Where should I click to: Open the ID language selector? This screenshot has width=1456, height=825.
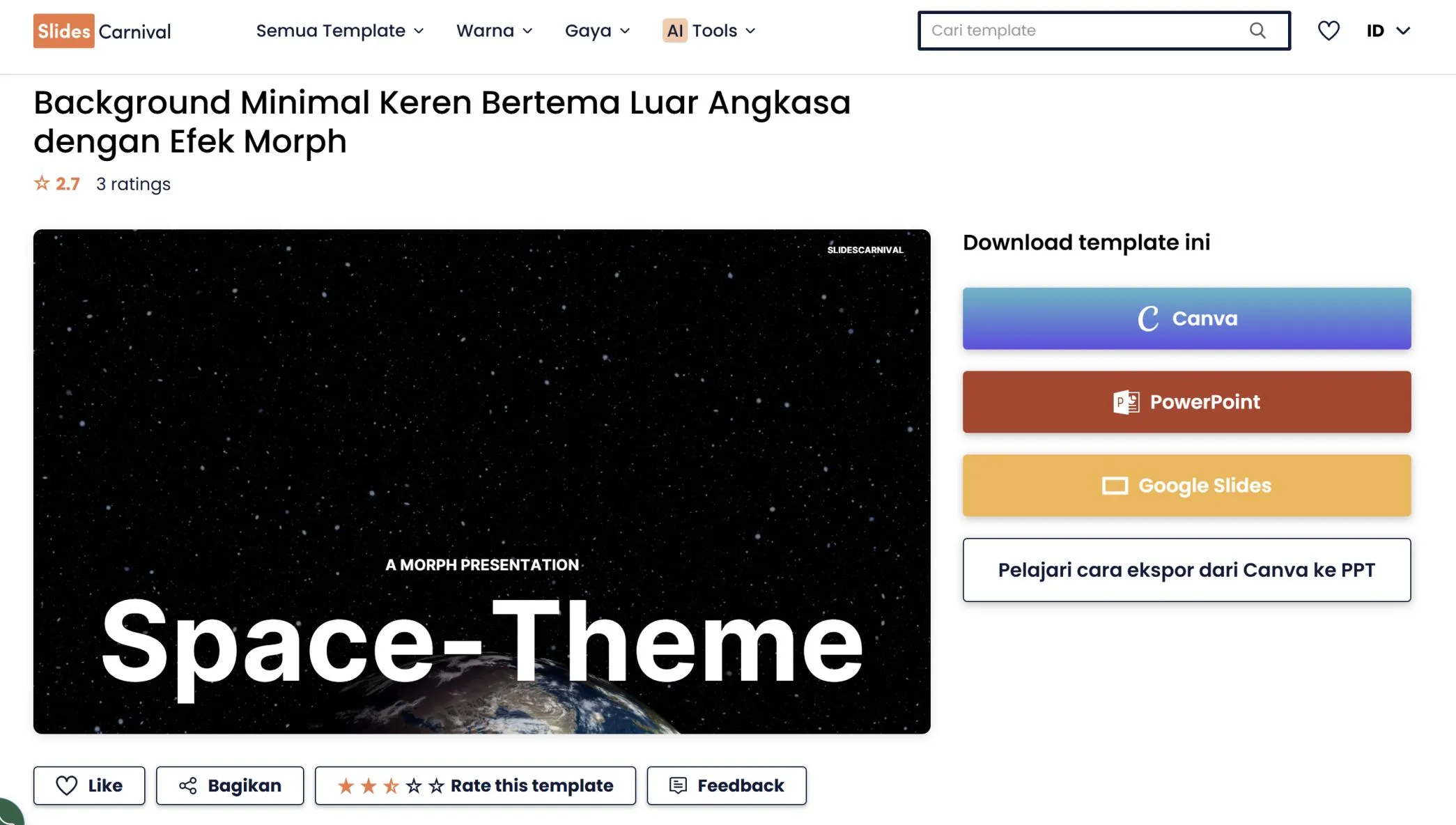pyautogui.click(x=1388, y=31)
